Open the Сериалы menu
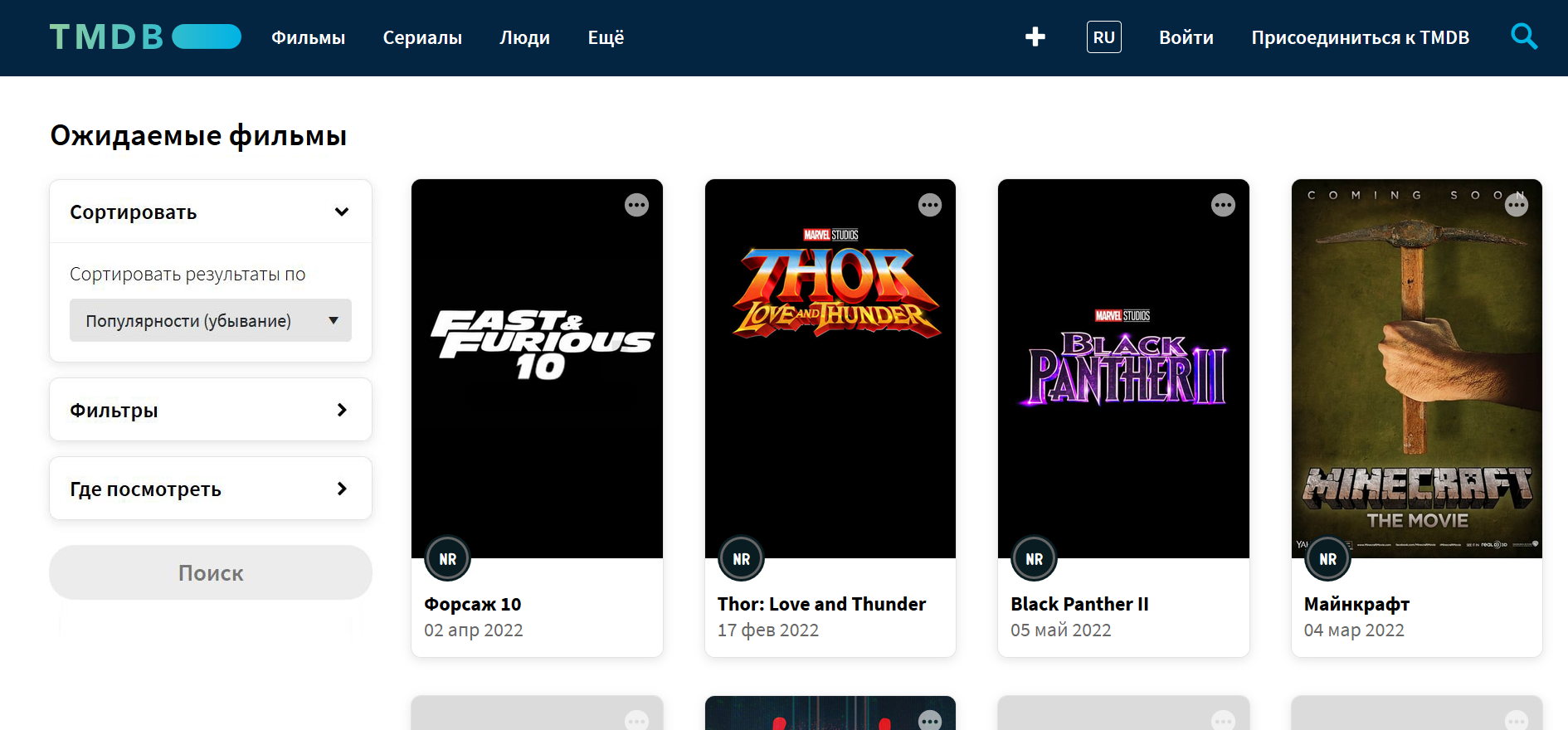This screenshot has width=1568, height=730. point(422,37)
